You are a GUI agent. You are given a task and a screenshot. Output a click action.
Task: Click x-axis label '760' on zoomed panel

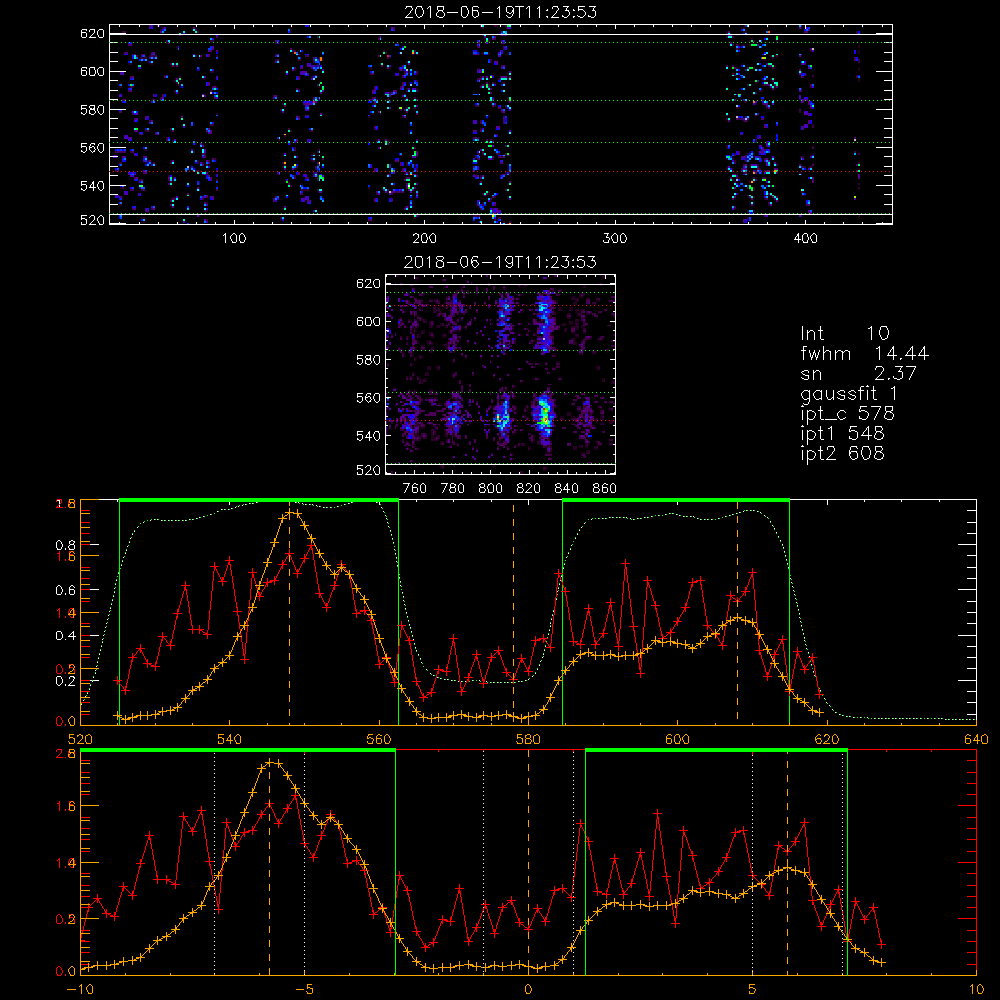pos(415,489)
